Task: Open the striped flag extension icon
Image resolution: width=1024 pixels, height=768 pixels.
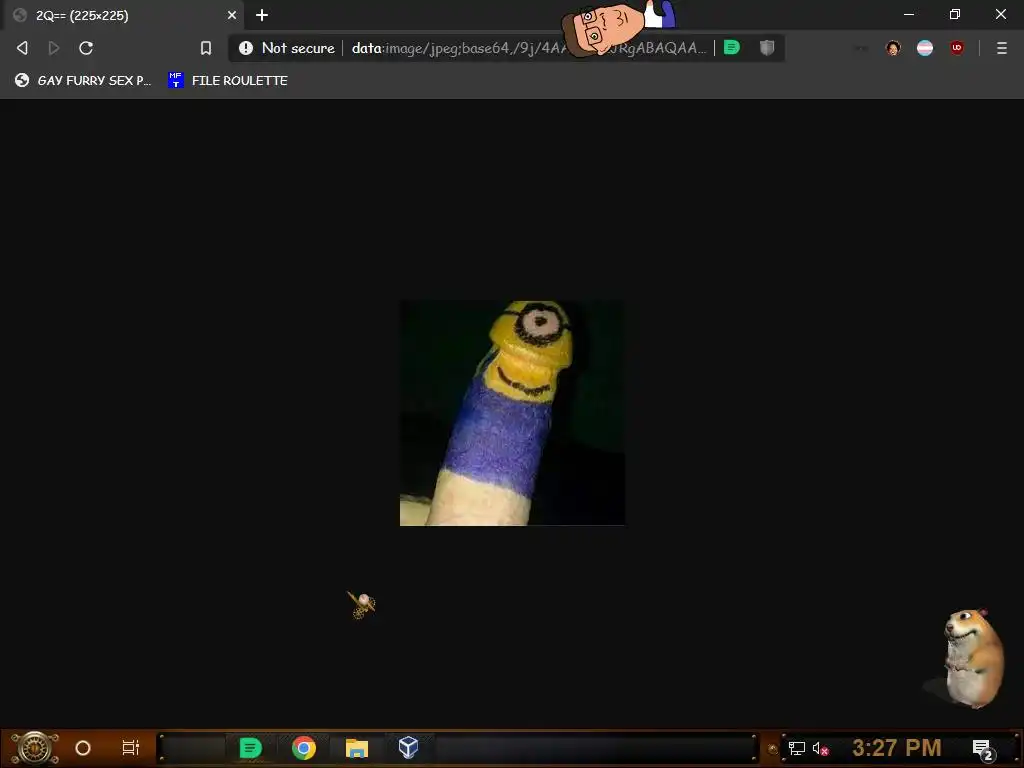Action: click(x=925, y=48)
